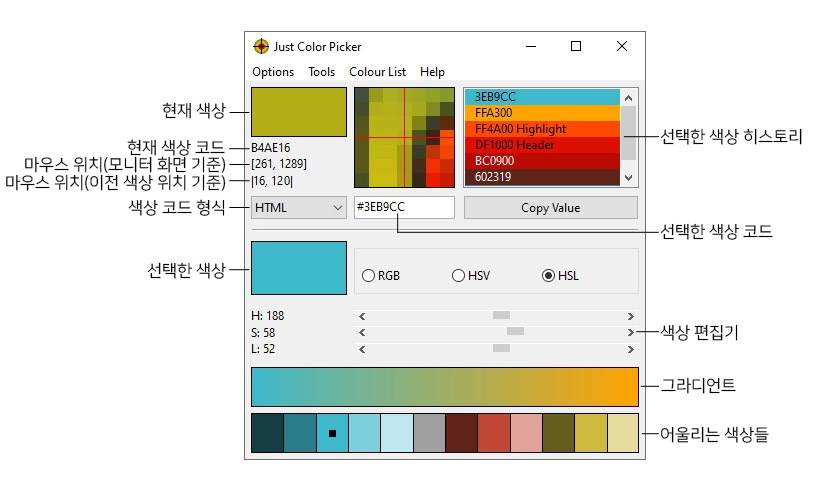Screen dimensions: 822x487
Task: Click the H slider thumb
Action: pyautogui.click(x=501, y=315)
